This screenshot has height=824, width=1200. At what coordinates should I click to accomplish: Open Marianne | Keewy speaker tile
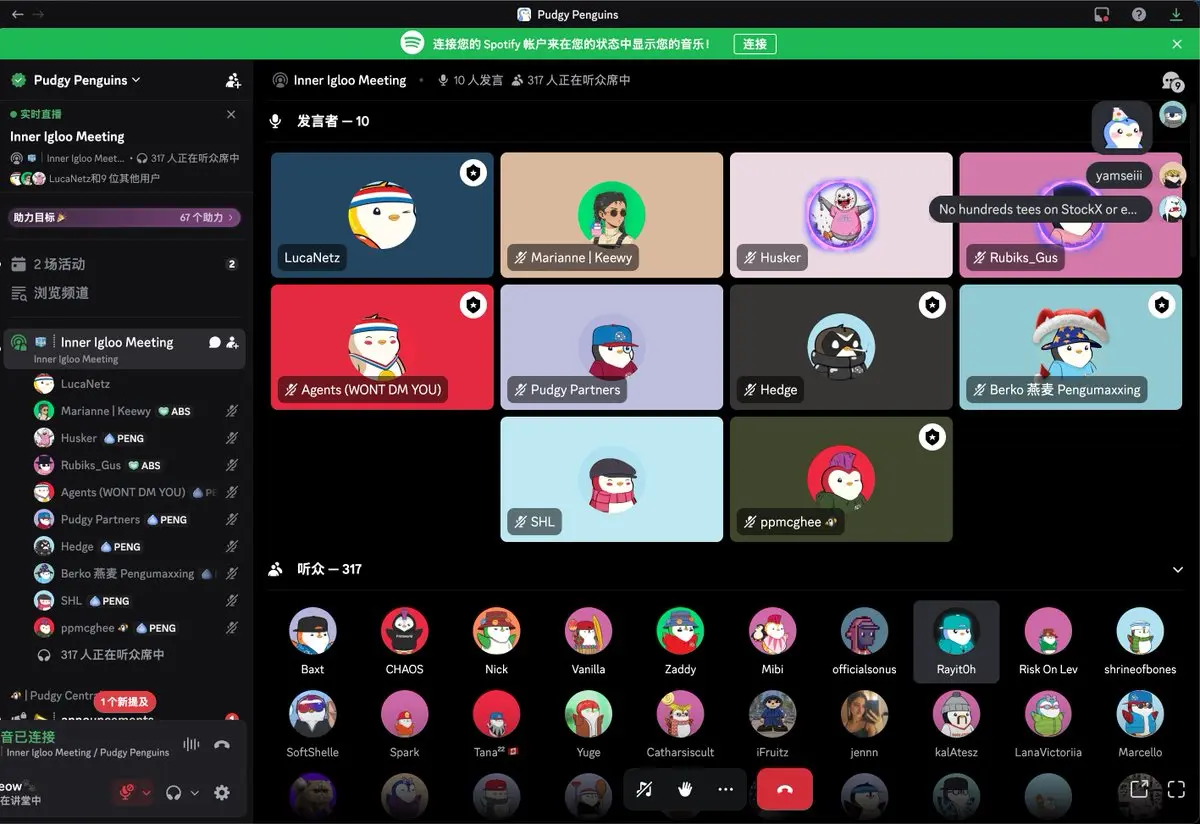click(x=611, y=215)
